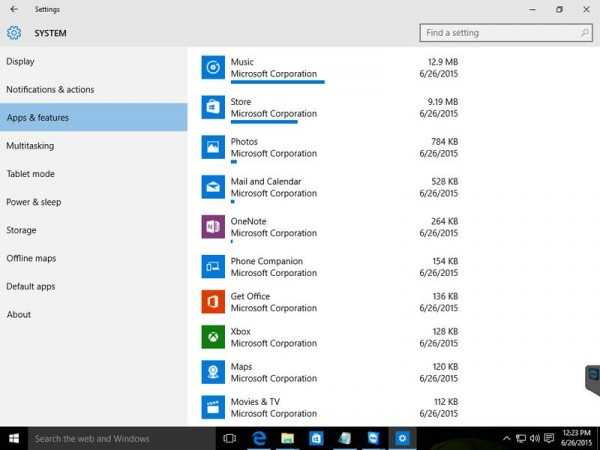Select Tablet mode in the sidebar
This screenshot has width=600, height=450.
pos(30,174)
